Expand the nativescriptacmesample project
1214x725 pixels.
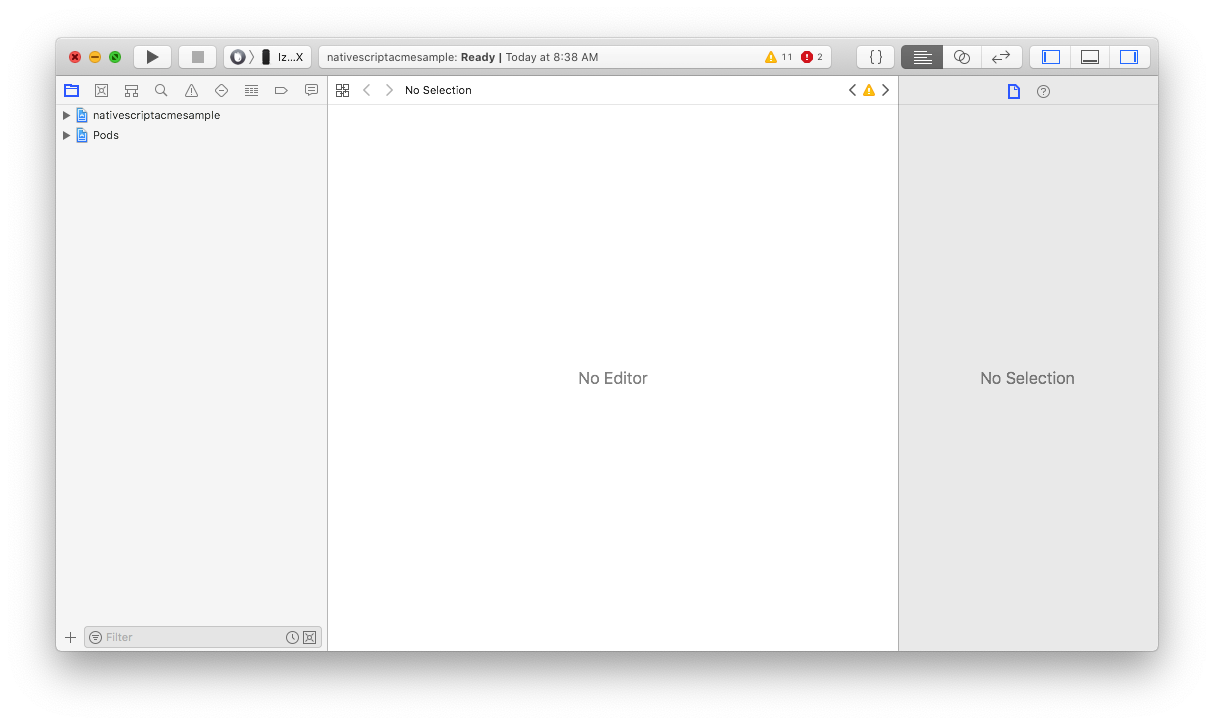point(66,115)
